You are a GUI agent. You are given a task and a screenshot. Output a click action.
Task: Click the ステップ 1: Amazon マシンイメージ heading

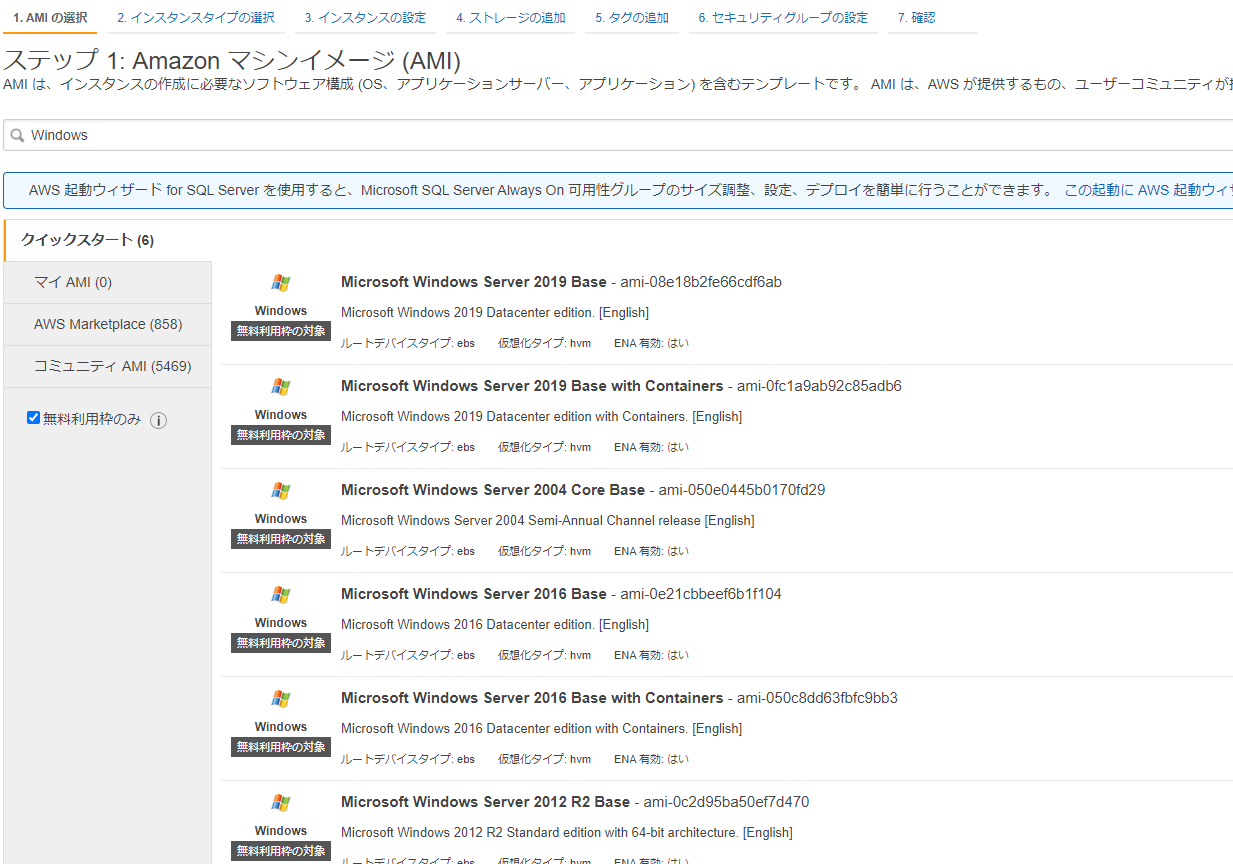tap(232, 60)
